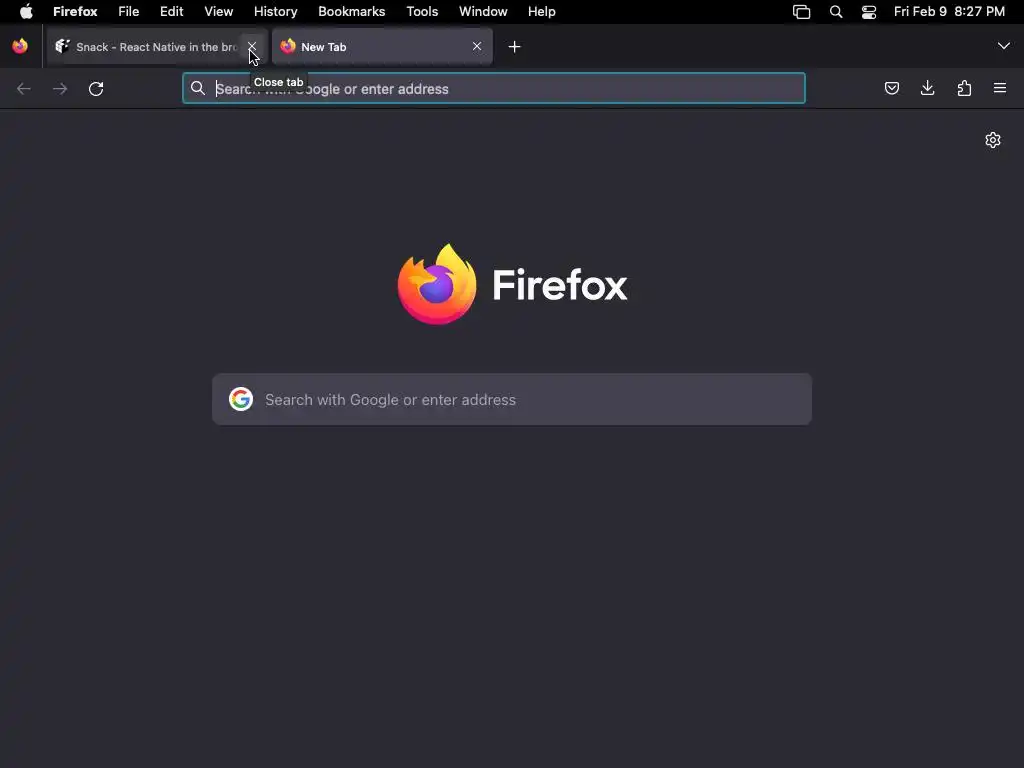Open the Edit menu
Image resolution: width=1024 pixels, height=768 pixels.
(172, 11)
